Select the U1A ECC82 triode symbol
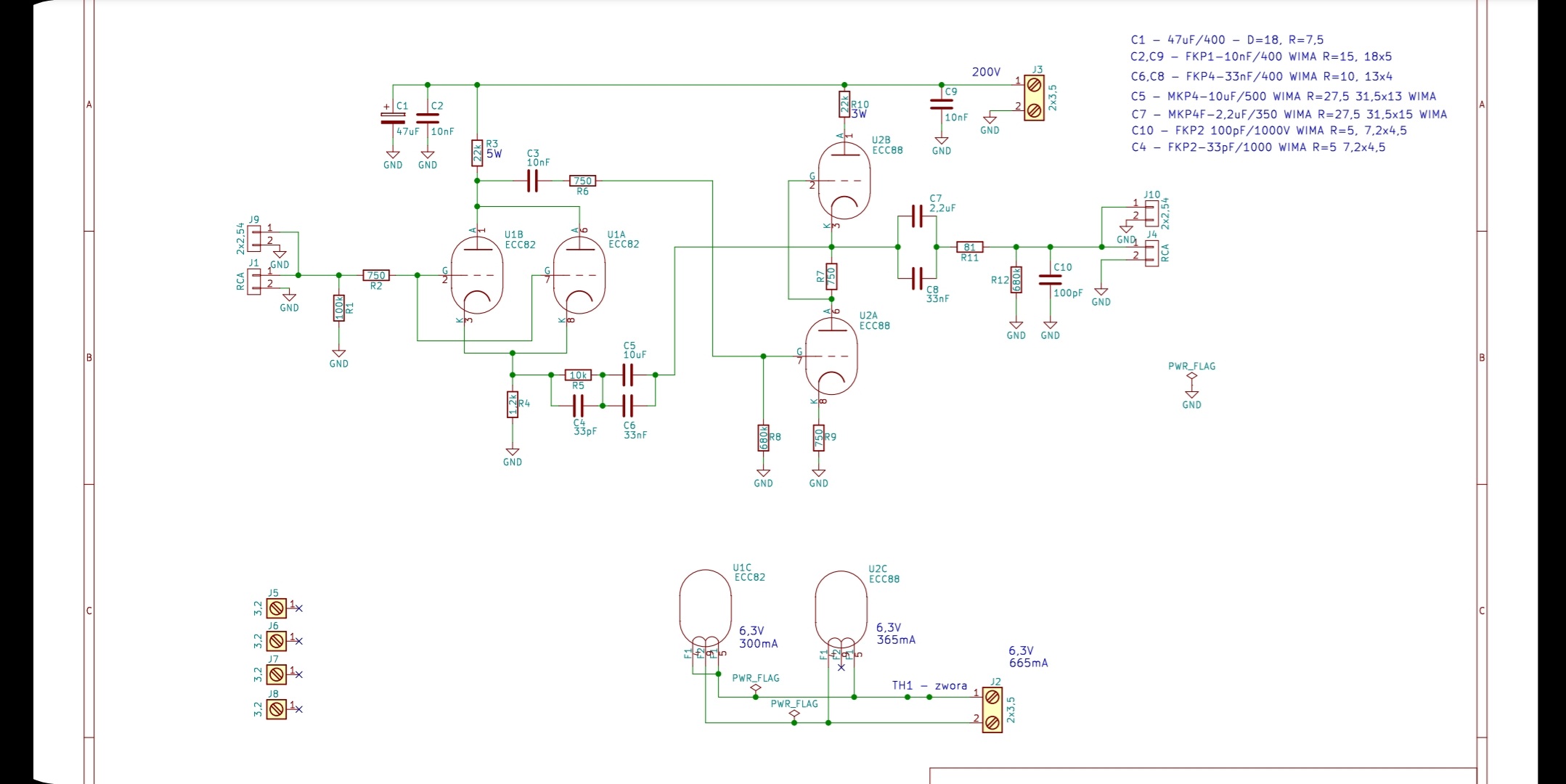 click(579, 276)
